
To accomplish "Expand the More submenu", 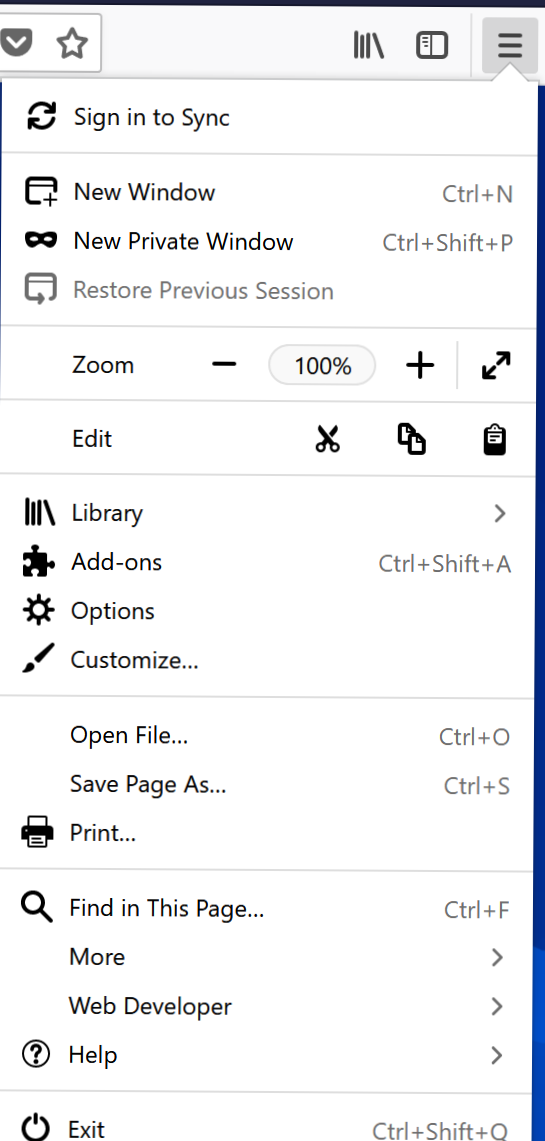I will [267, 957].
